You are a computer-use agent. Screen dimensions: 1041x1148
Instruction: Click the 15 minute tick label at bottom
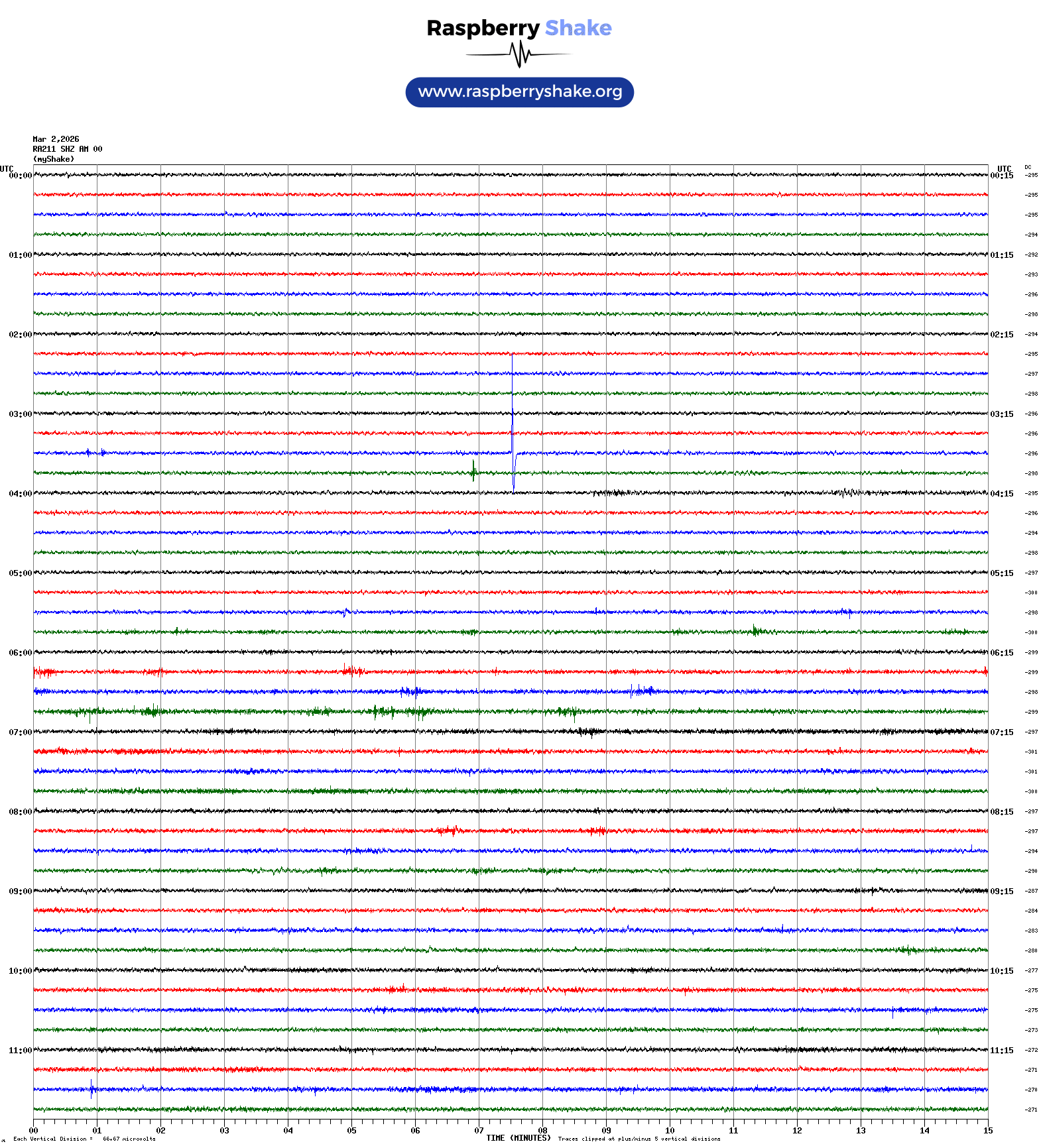pos(988,1131)
